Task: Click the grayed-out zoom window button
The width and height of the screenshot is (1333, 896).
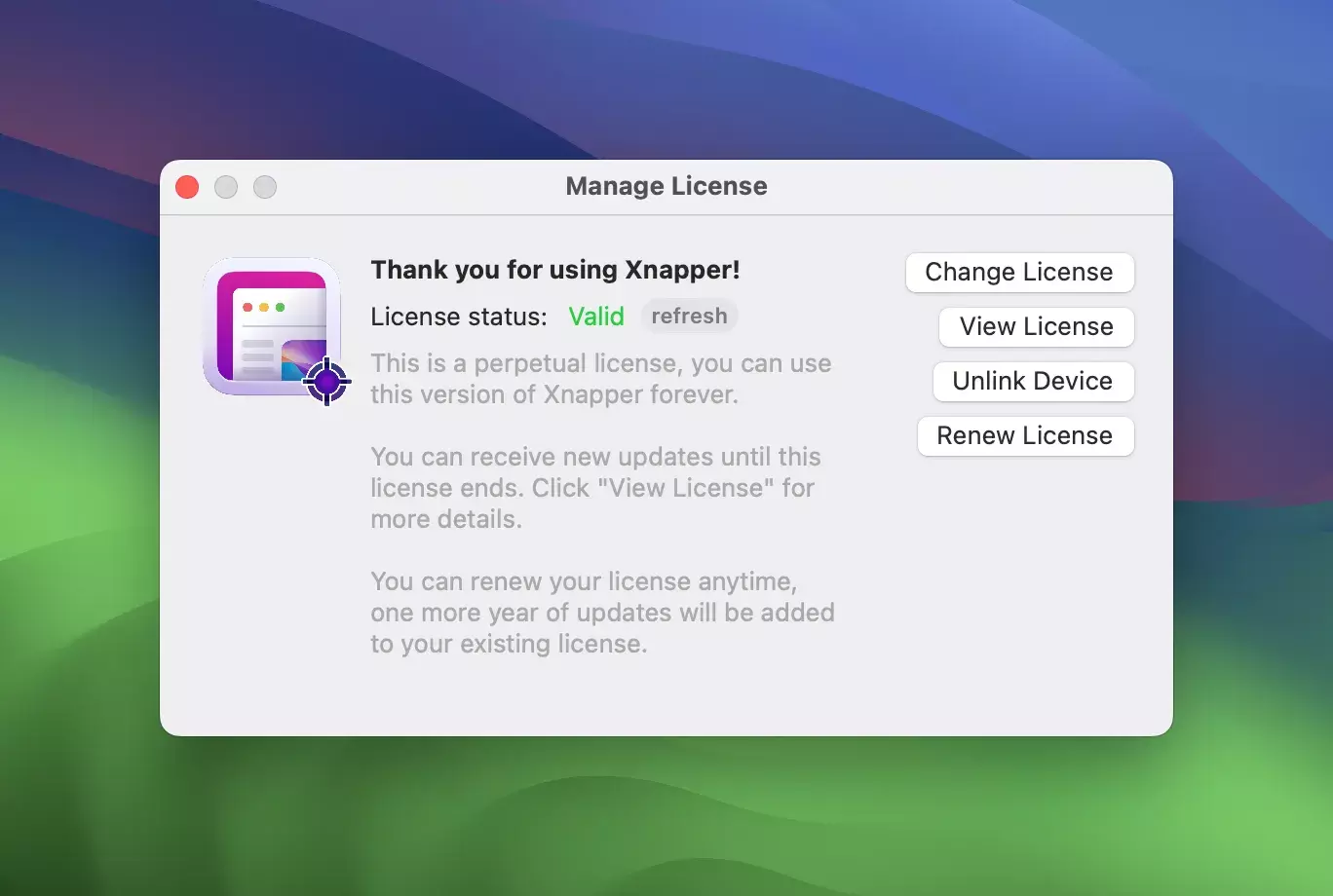Action: 265,187
